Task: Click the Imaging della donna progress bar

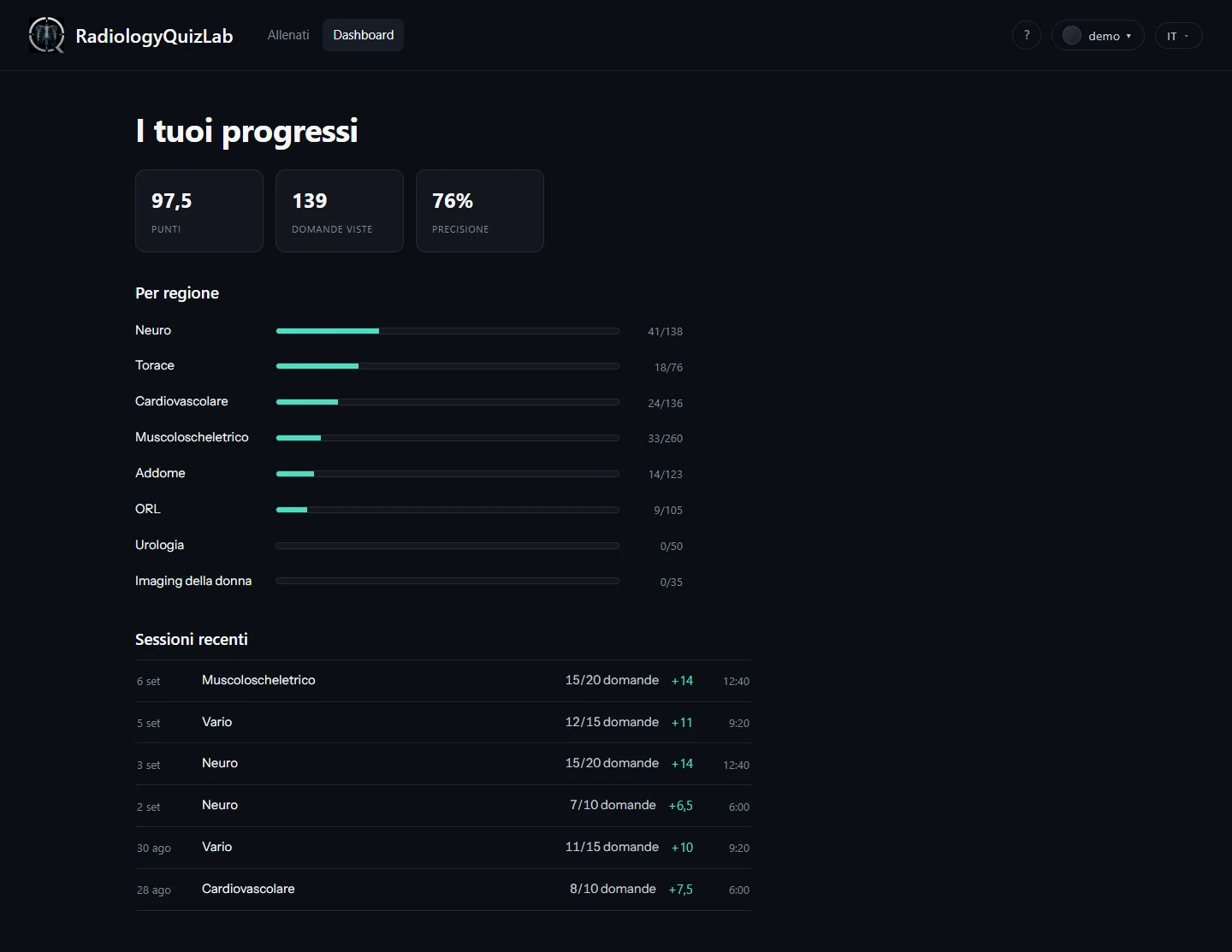Action: click(x=447, y=581)
